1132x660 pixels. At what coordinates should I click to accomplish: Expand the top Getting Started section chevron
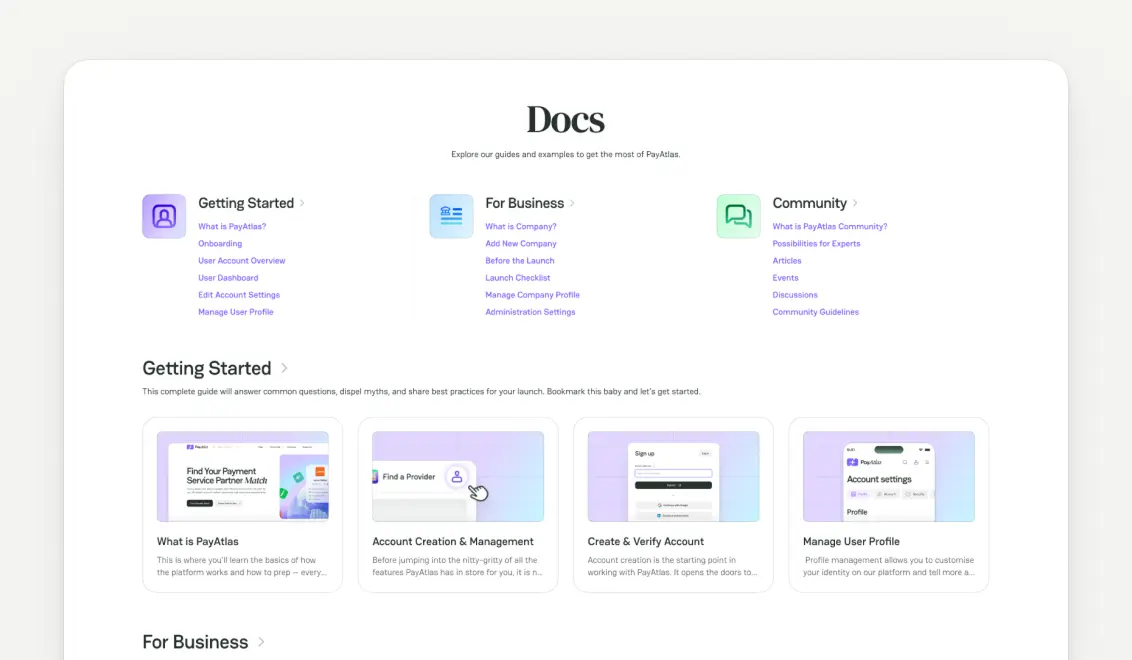303,203
